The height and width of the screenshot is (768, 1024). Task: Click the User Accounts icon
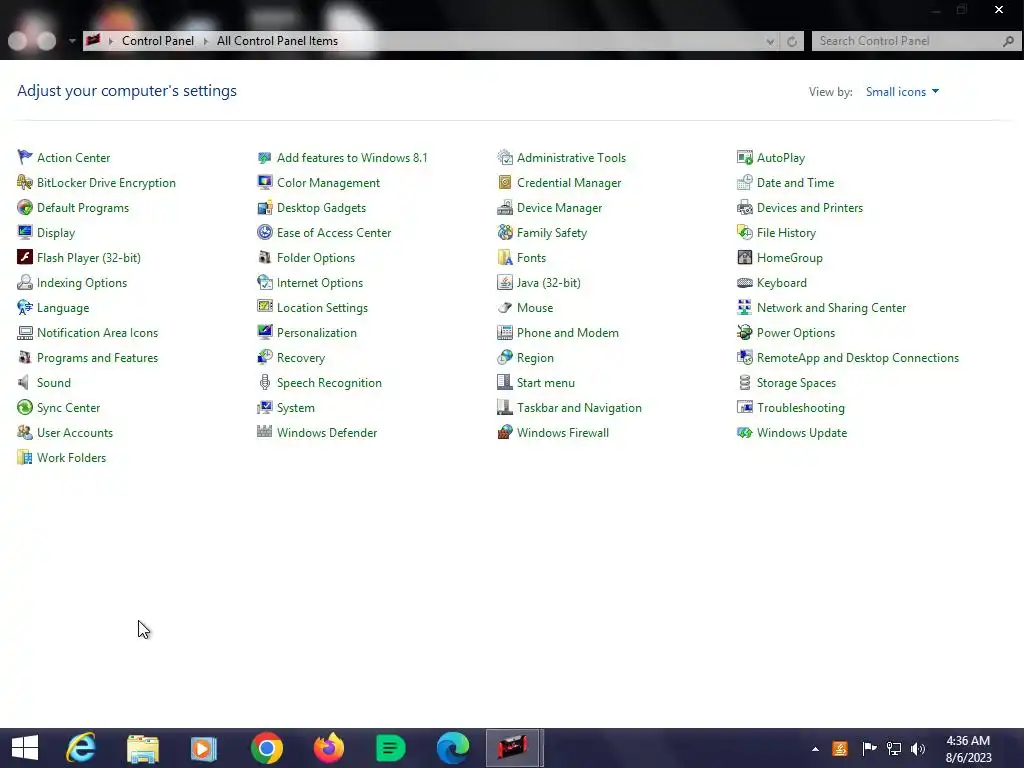click(25, 432)
